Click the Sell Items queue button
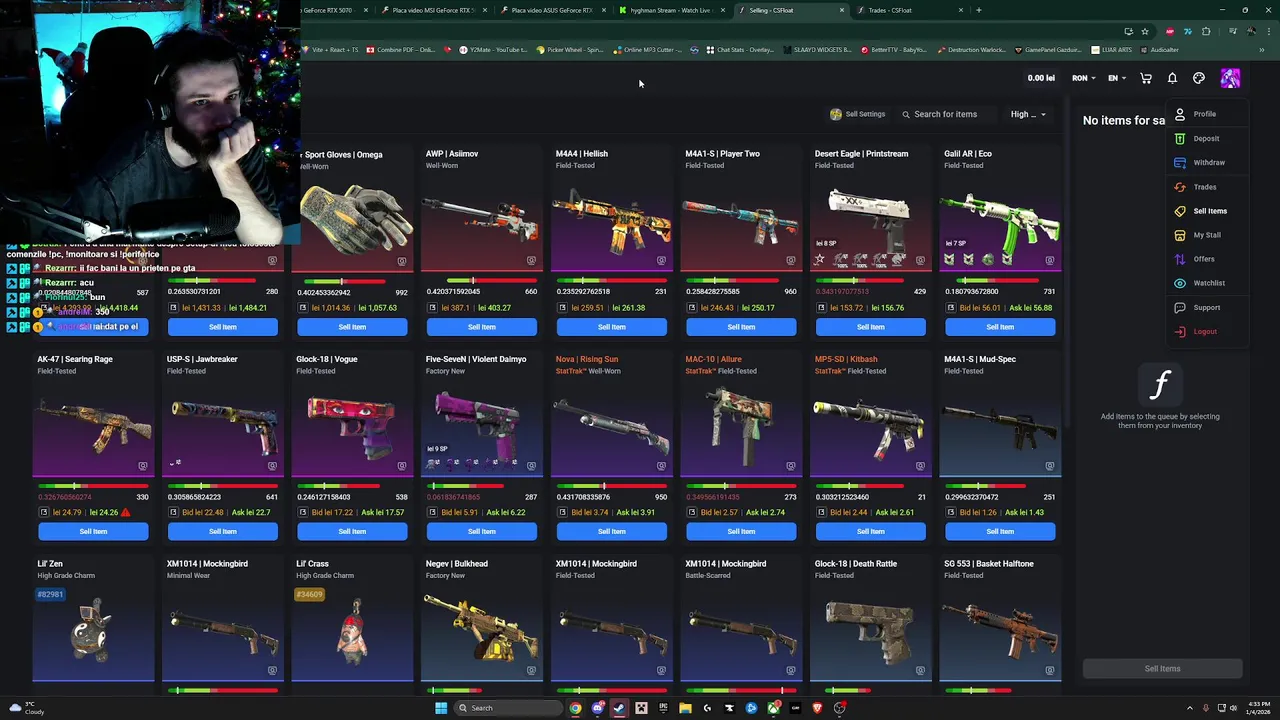 tap(1162, 669)
